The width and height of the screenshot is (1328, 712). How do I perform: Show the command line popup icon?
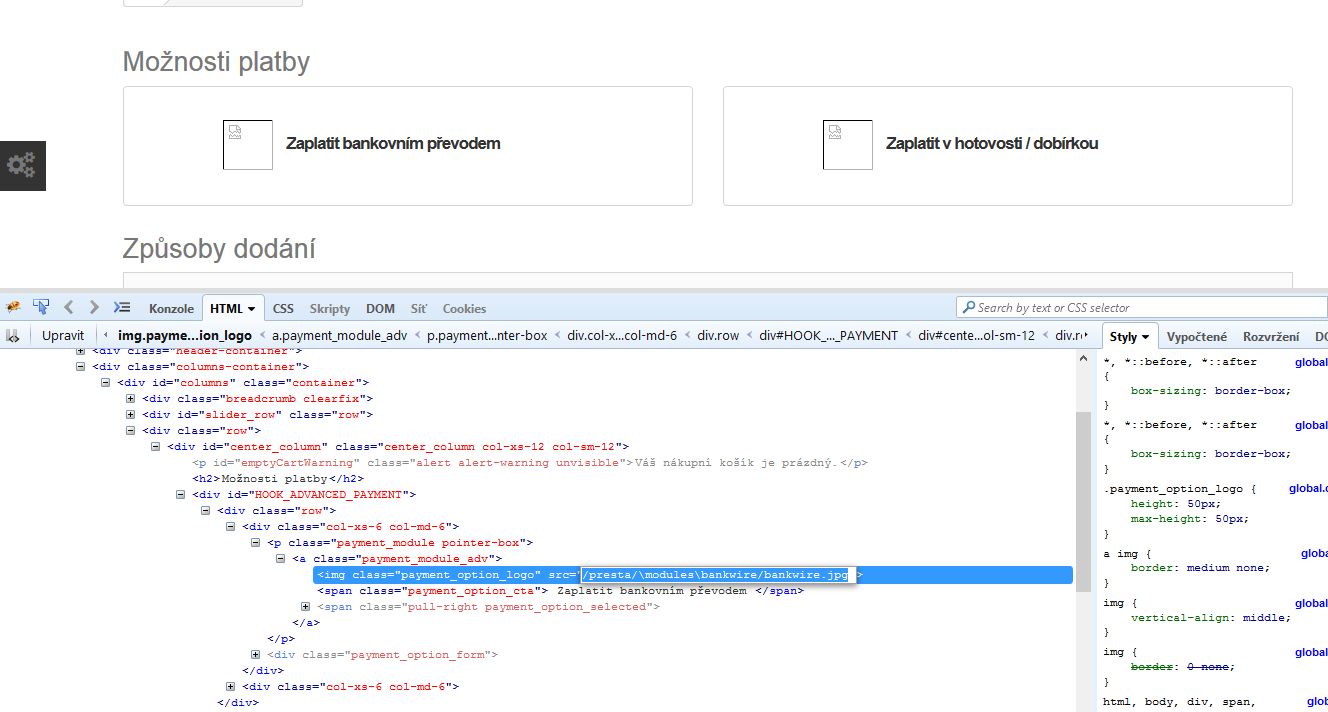[x=122, y=307]
